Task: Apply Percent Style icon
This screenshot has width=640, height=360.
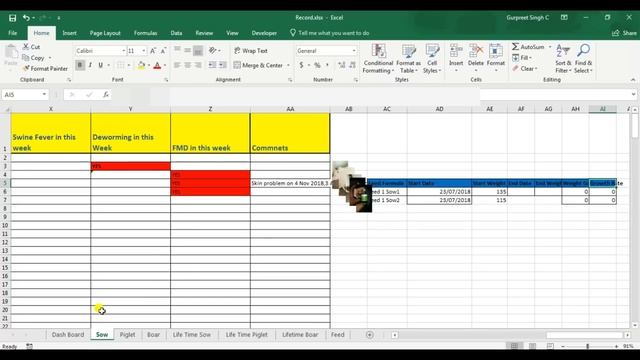Action: [317, 65]
